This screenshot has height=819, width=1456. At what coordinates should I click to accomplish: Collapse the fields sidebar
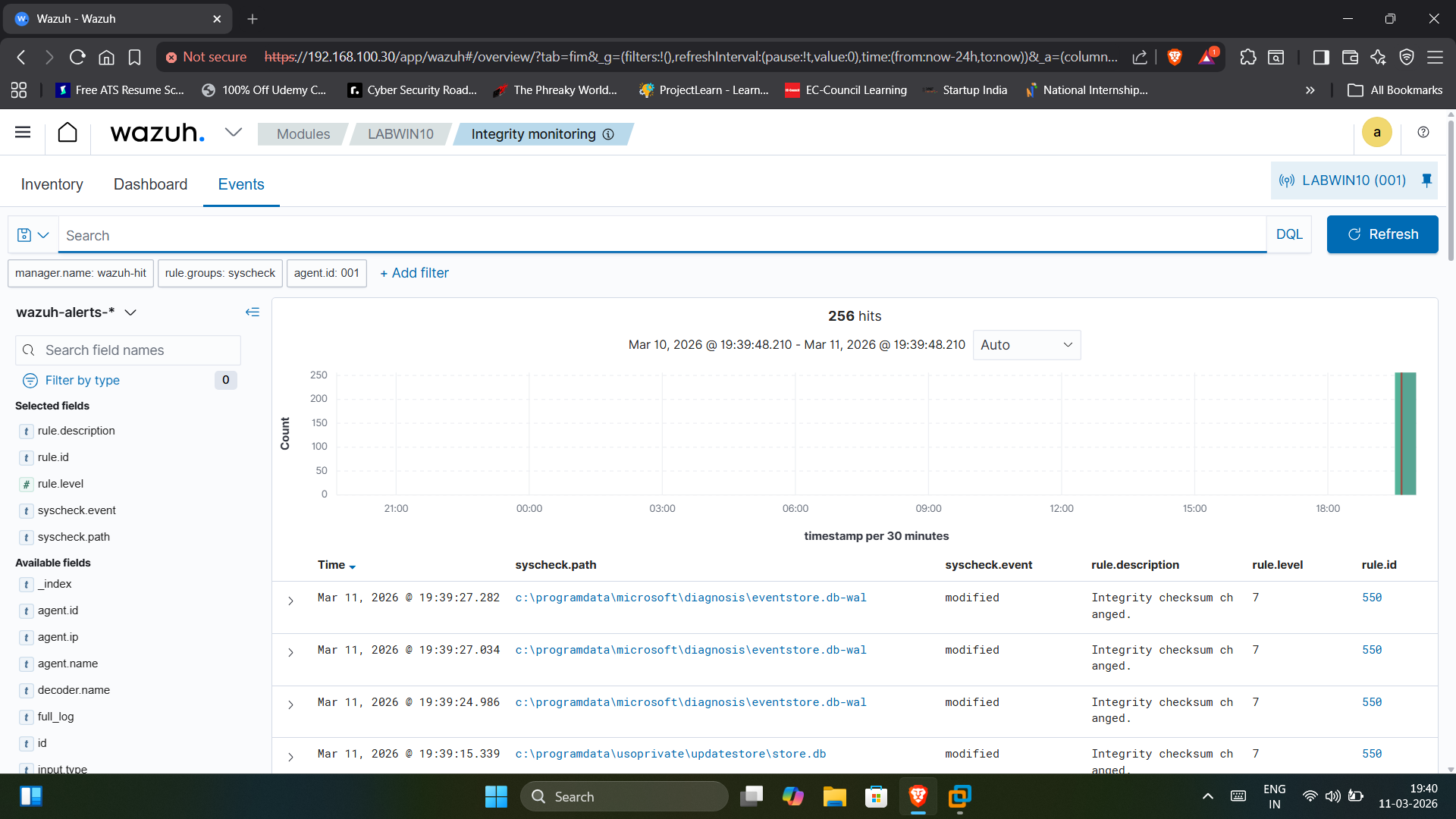pos(253,312)
